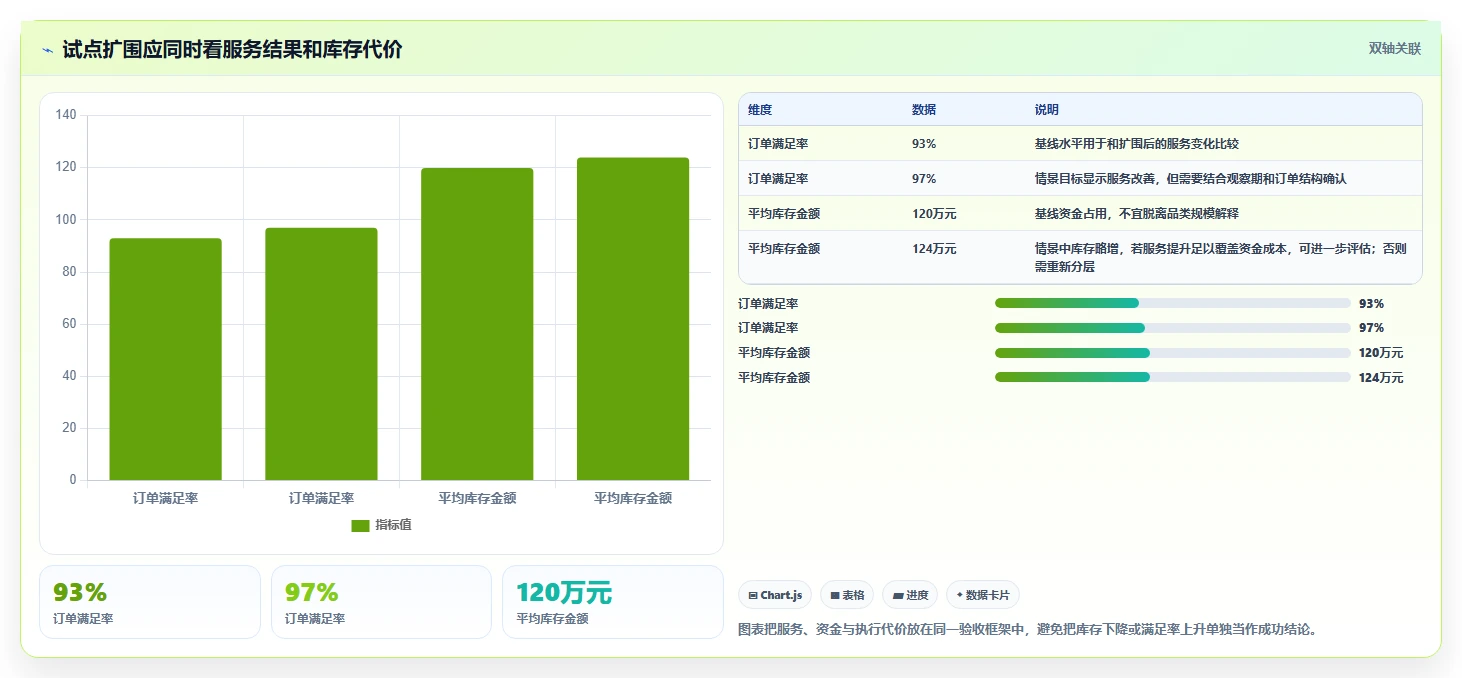Open the 120万元 平均库存金额 stat card
Viewport: 1462px width, 678px height.
point(612,602)
